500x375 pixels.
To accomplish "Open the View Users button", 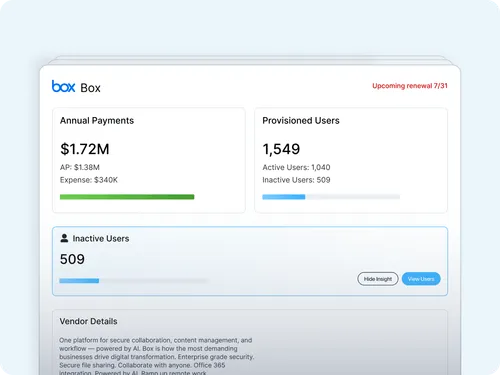I will coord(421,279).
